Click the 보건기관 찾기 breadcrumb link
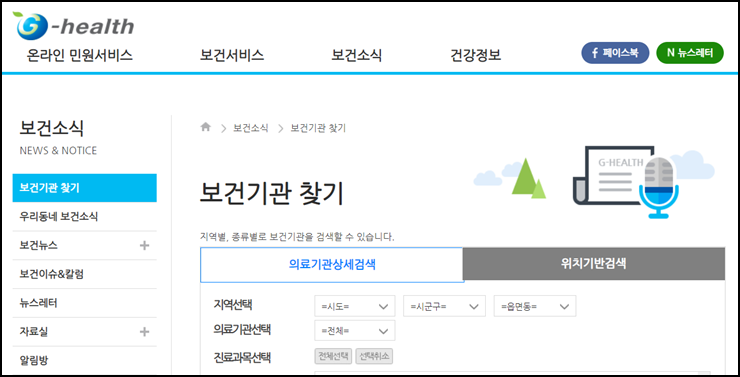The image size is (740, 377). (x=318, y=128)
